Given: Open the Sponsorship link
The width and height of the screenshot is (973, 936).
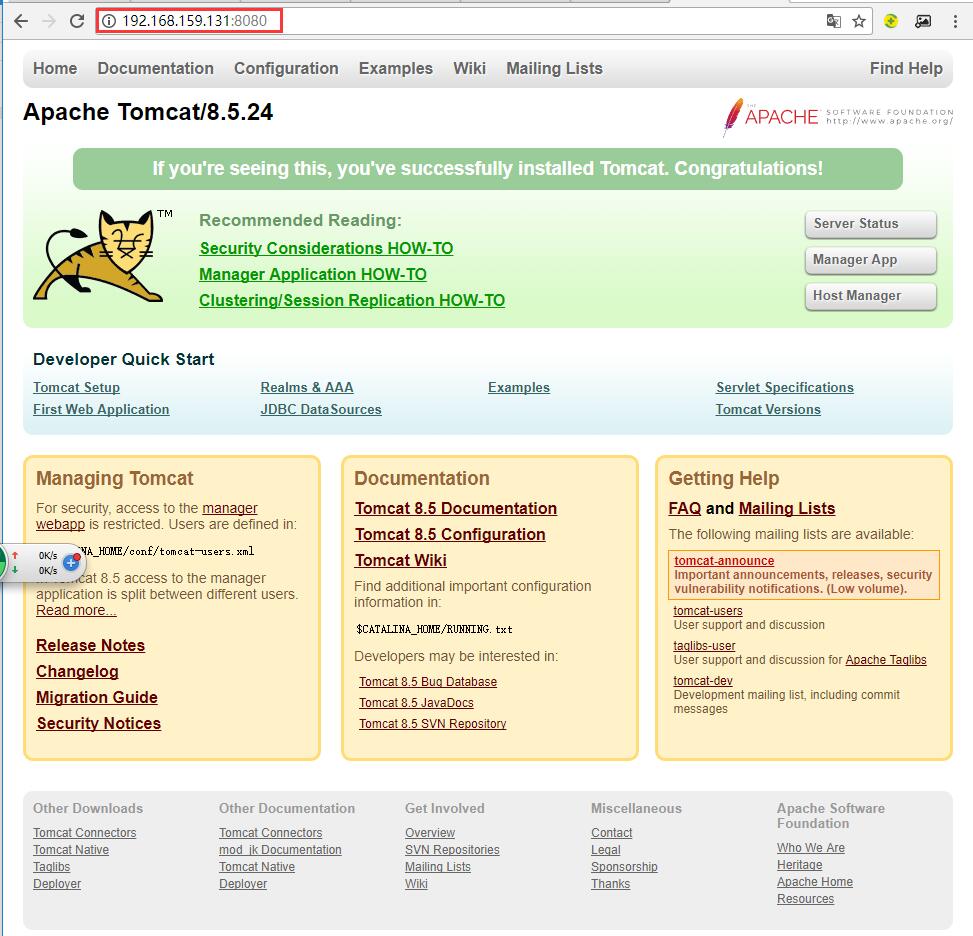Looking at the screenshot, I should pyautogui.click(x=624, y=867).
